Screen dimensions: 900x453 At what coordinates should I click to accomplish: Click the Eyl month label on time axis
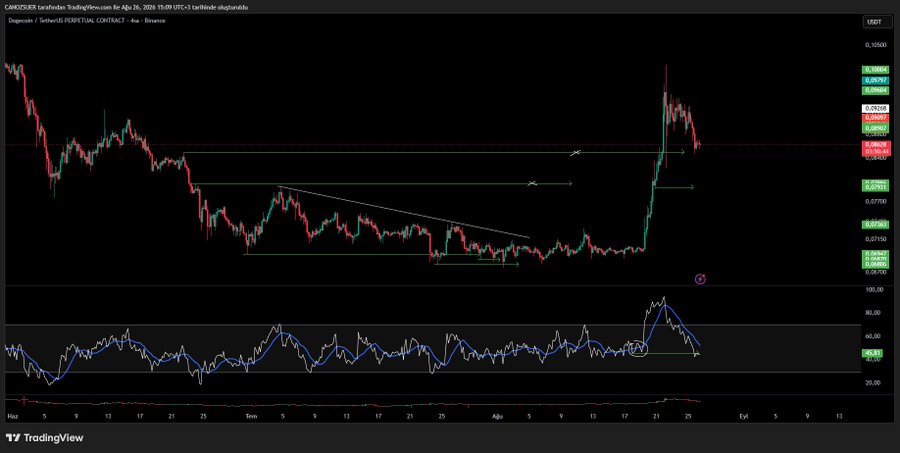pos(743,415)
